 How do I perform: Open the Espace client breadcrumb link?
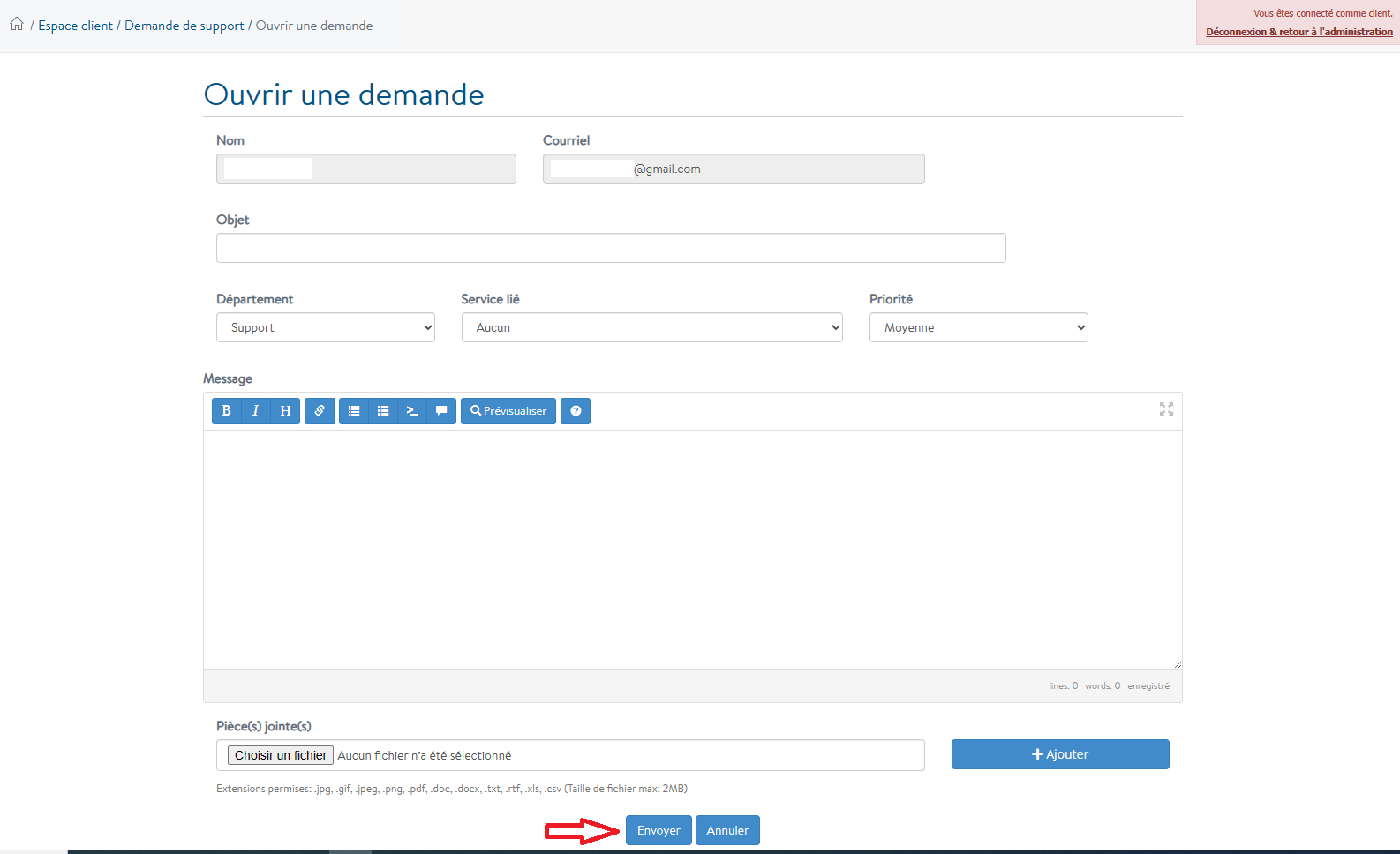point(75,26)
